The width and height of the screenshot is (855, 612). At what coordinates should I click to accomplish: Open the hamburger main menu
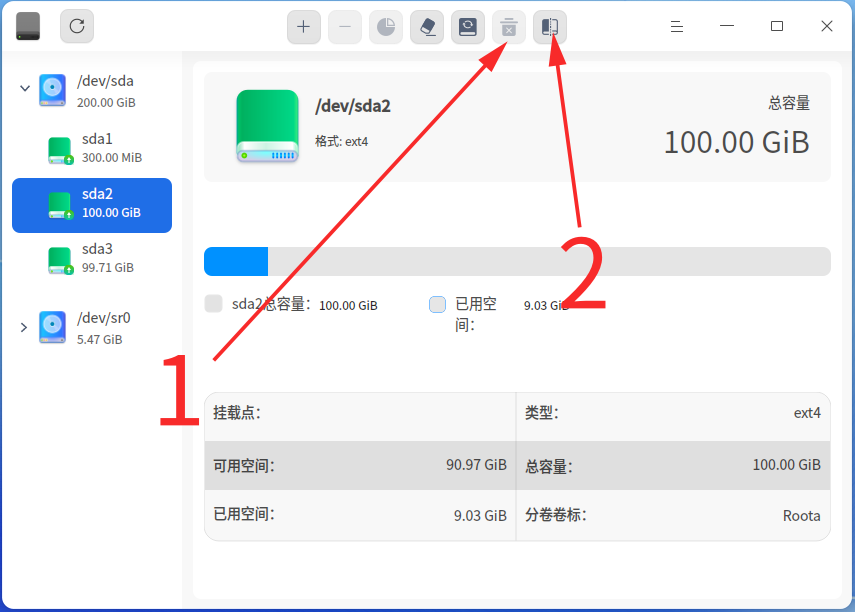[677, 26]
